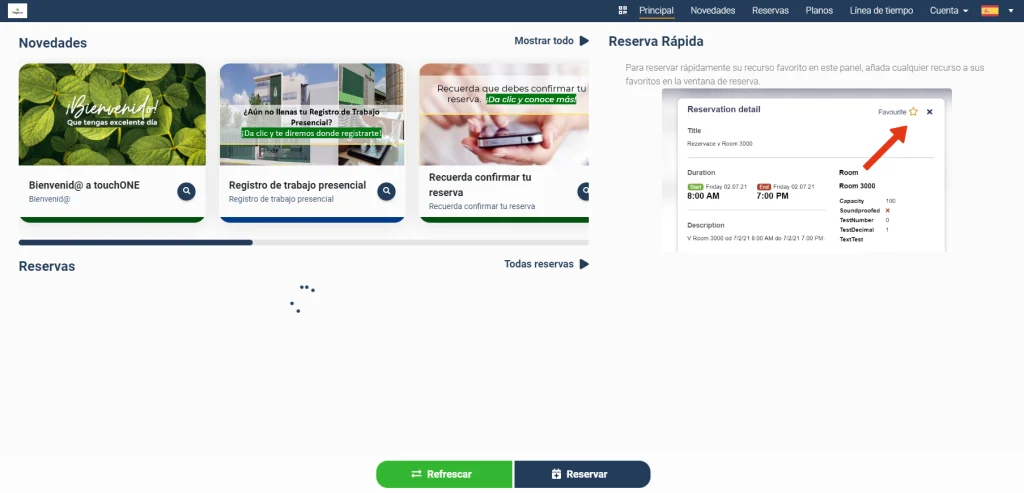
Task: Go to Reservas in the top navigation
Action: click(x=770, y=11)
